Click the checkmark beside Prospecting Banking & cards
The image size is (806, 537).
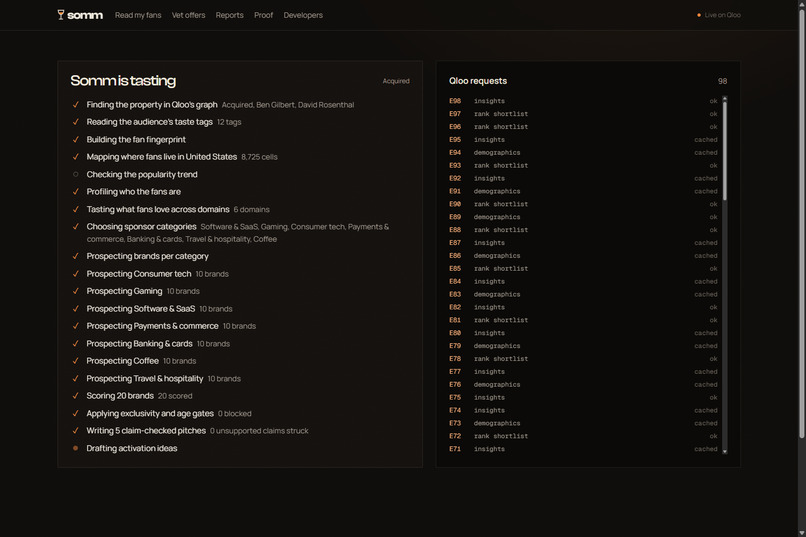tap(76, 343)
